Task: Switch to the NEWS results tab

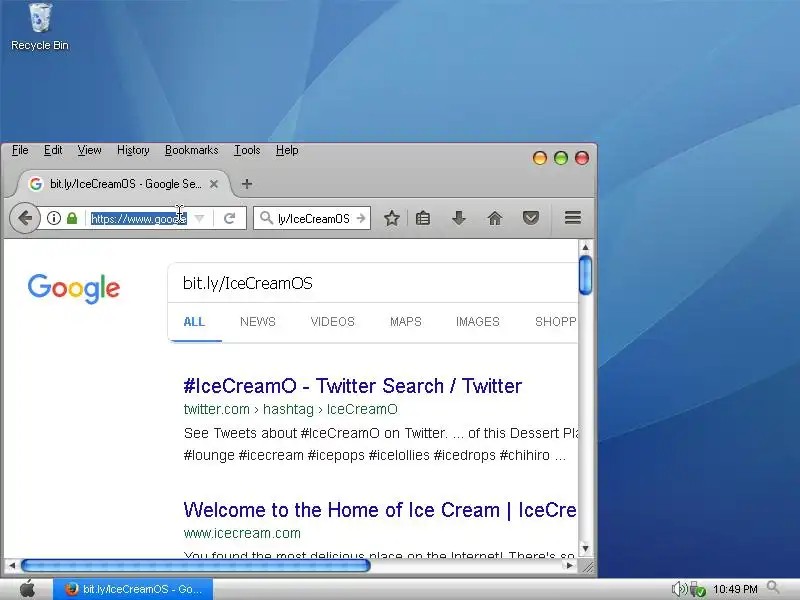Action: (x=258, y=322)
